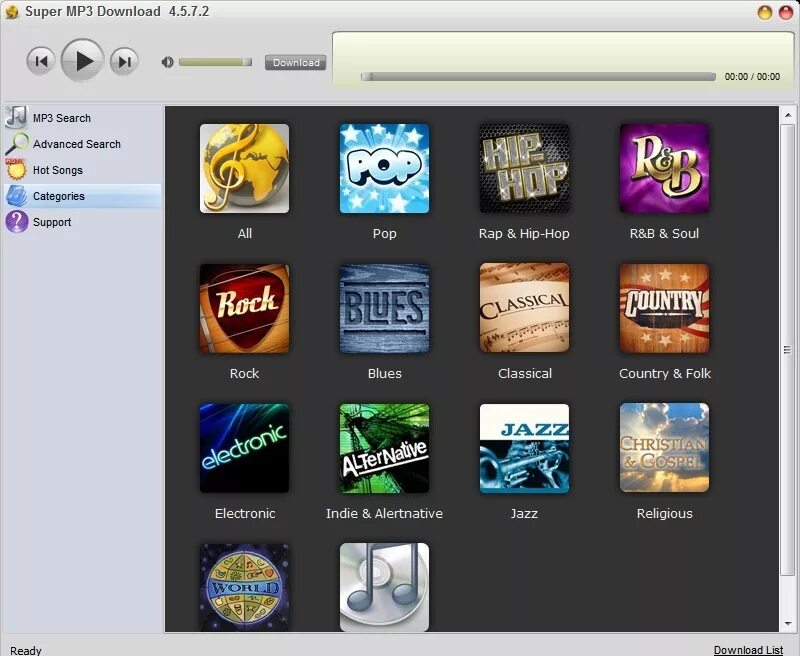This screenshot has width=800, height=656.
Task: Open the Jazz trumpet icon
Action: (x=524, y=448)
